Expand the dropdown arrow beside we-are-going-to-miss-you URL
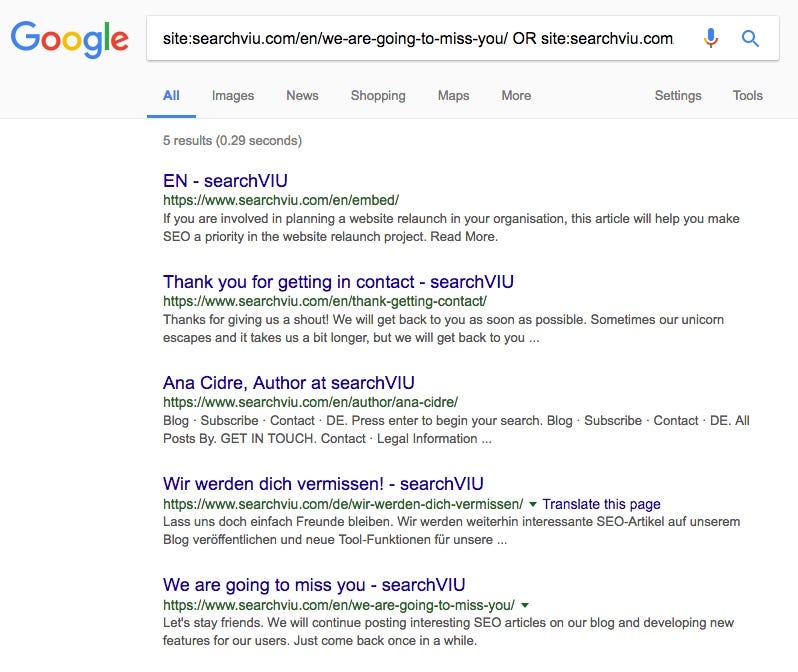This screenshot has height=672, width=798. click(525, 605)
